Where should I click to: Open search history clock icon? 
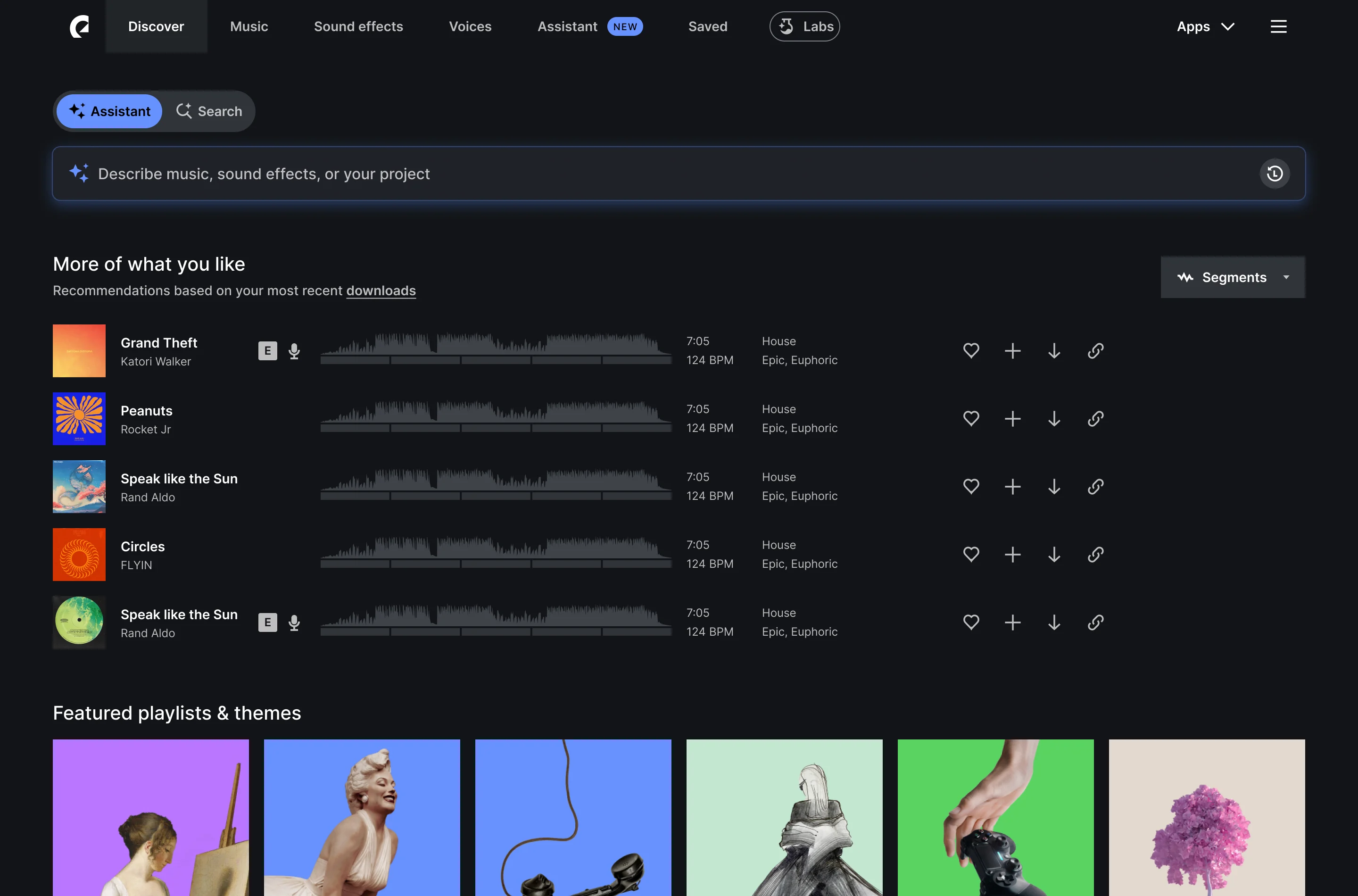(1274, 174)
